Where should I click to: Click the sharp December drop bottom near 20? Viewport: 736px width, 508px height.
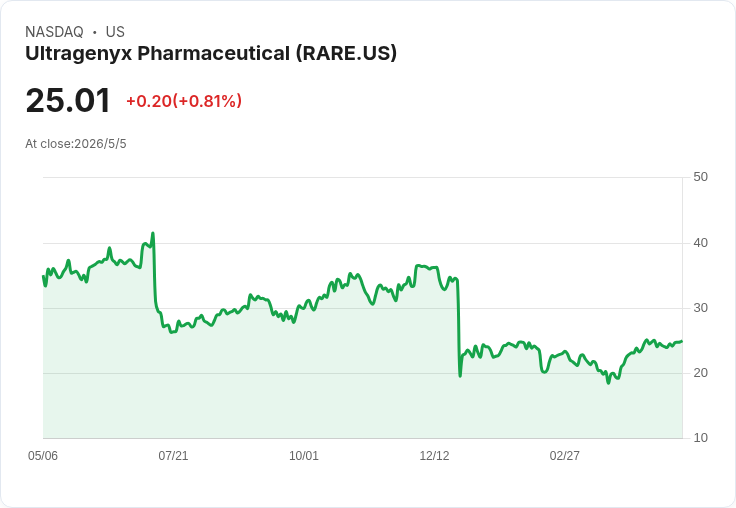pyautogui.click(x=460, y=376)
